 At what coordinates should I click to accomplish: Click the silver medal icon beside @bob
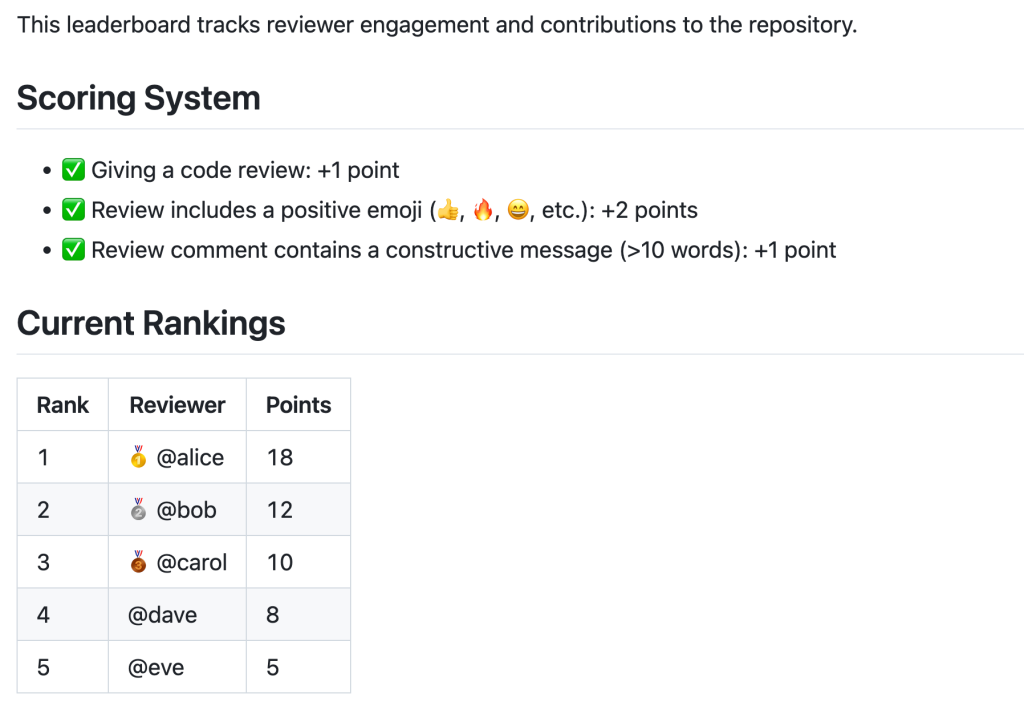coord(139,510)
